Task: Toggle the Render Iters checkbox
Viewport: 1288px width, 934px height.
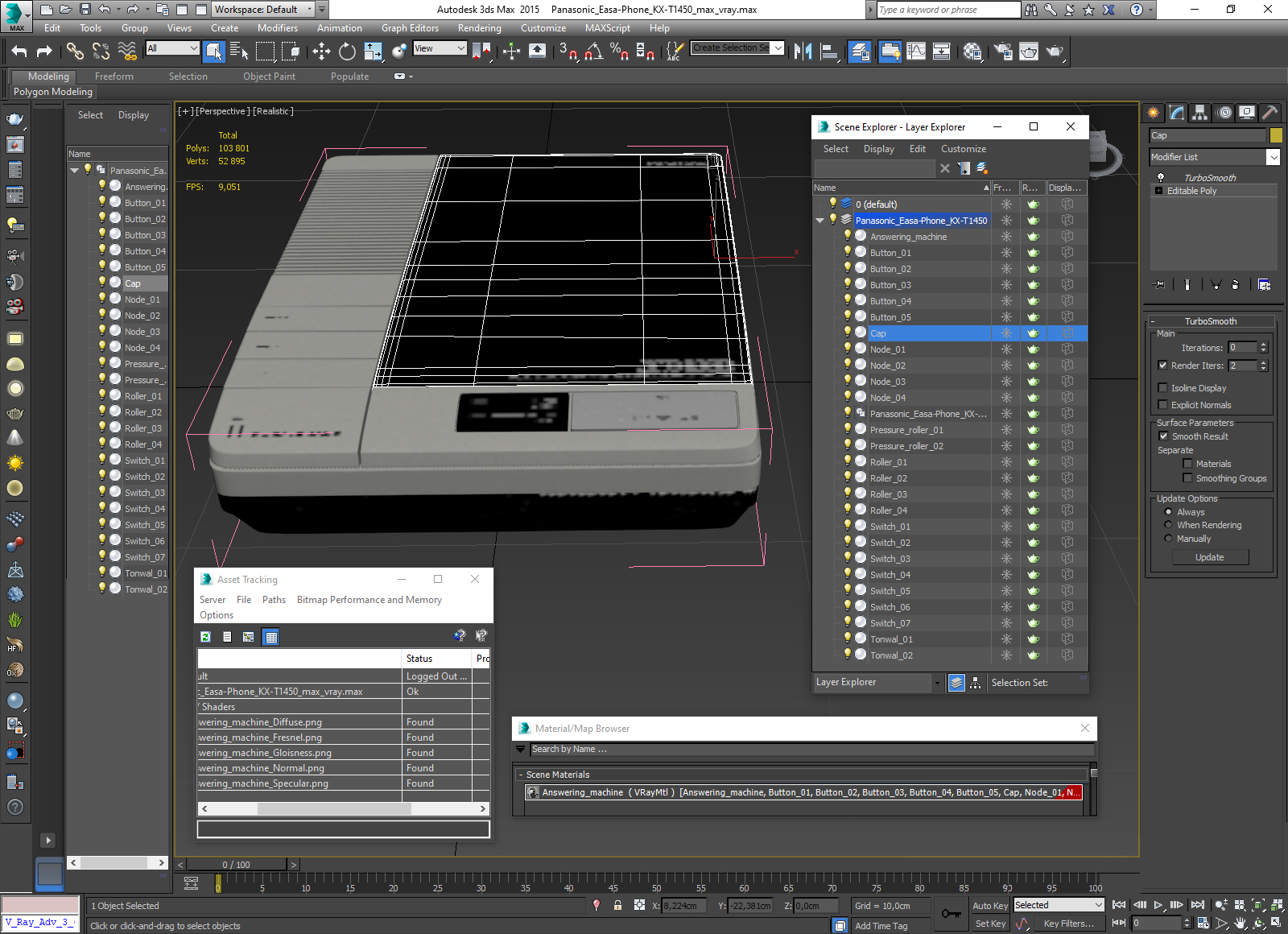Action: [1162, 366]
